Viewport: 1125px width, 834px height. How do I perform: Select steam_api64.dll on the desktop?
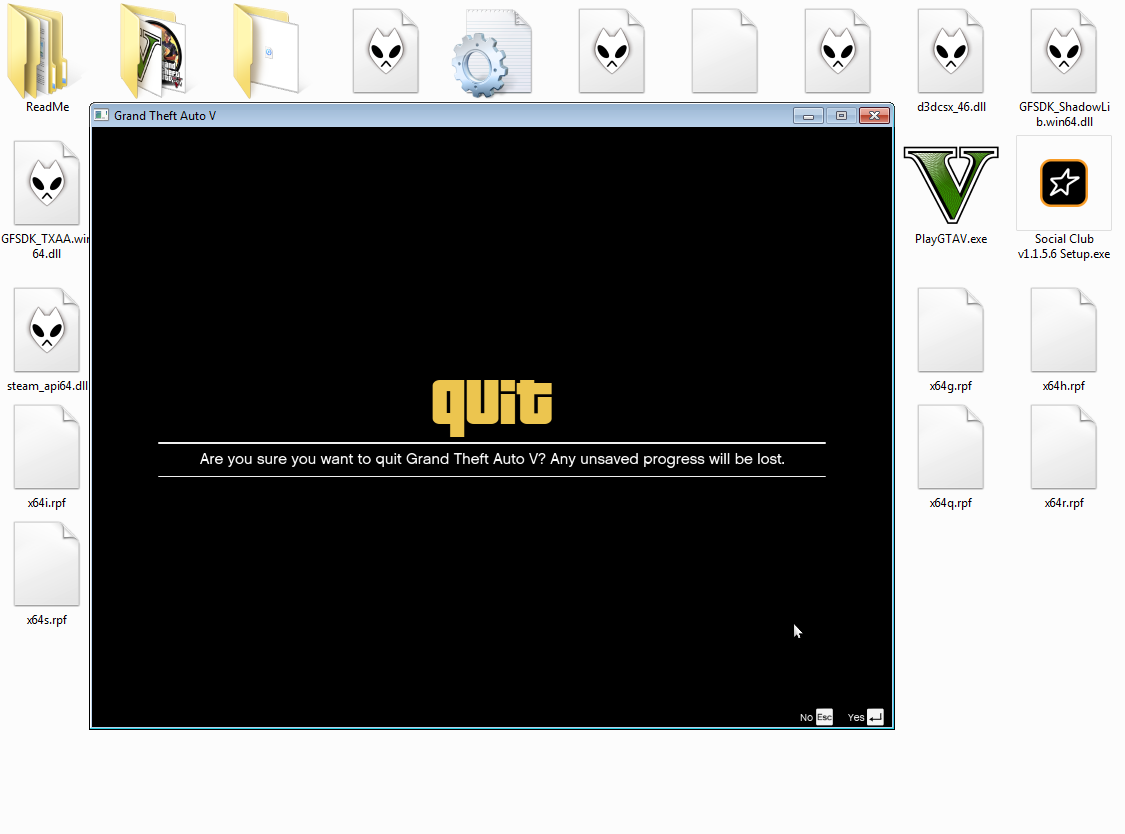[46, 330]
